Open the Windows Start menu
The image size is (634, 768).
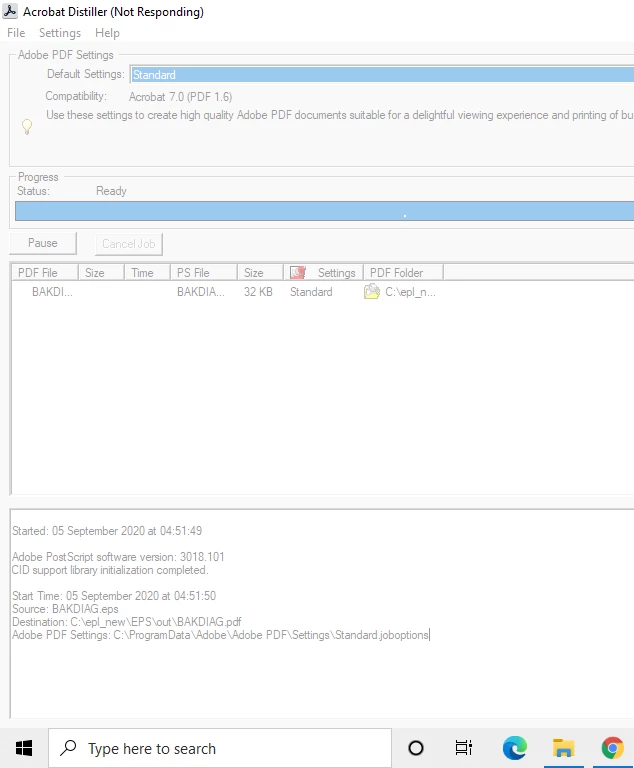[x=24, y=748]
